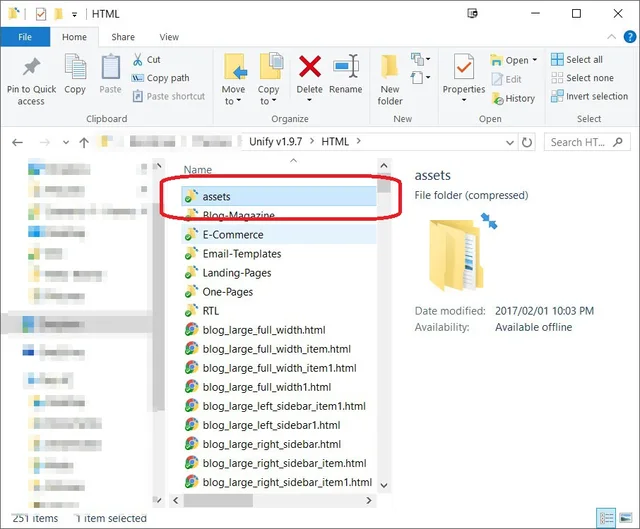Image resolution: width=640 pixels, height=529 pixels.
Task: Cut the selected item
Action: click(x=147, y=60)
